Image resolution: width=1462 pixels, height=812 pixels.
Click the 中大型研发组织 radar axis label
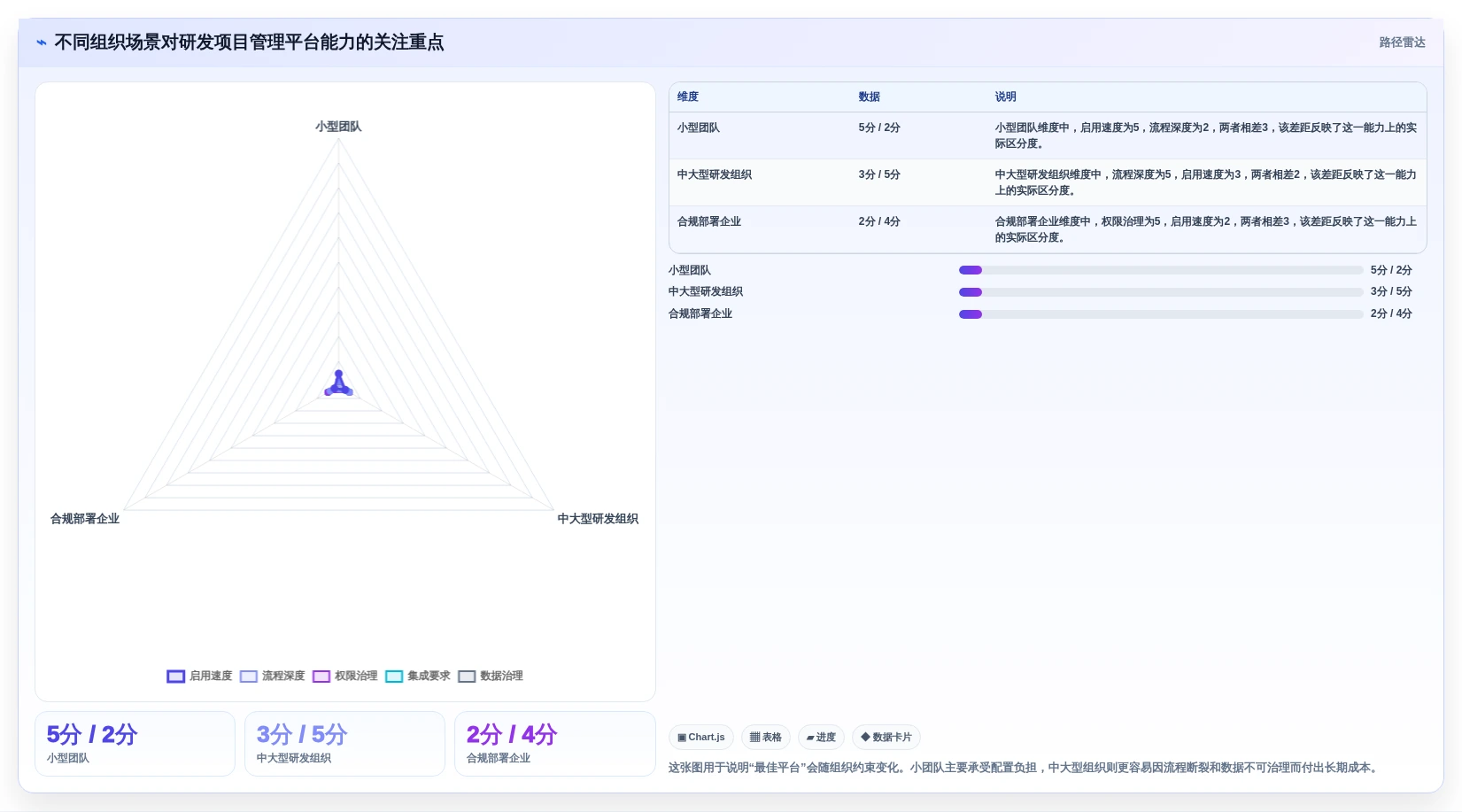[x=598, y=519]
